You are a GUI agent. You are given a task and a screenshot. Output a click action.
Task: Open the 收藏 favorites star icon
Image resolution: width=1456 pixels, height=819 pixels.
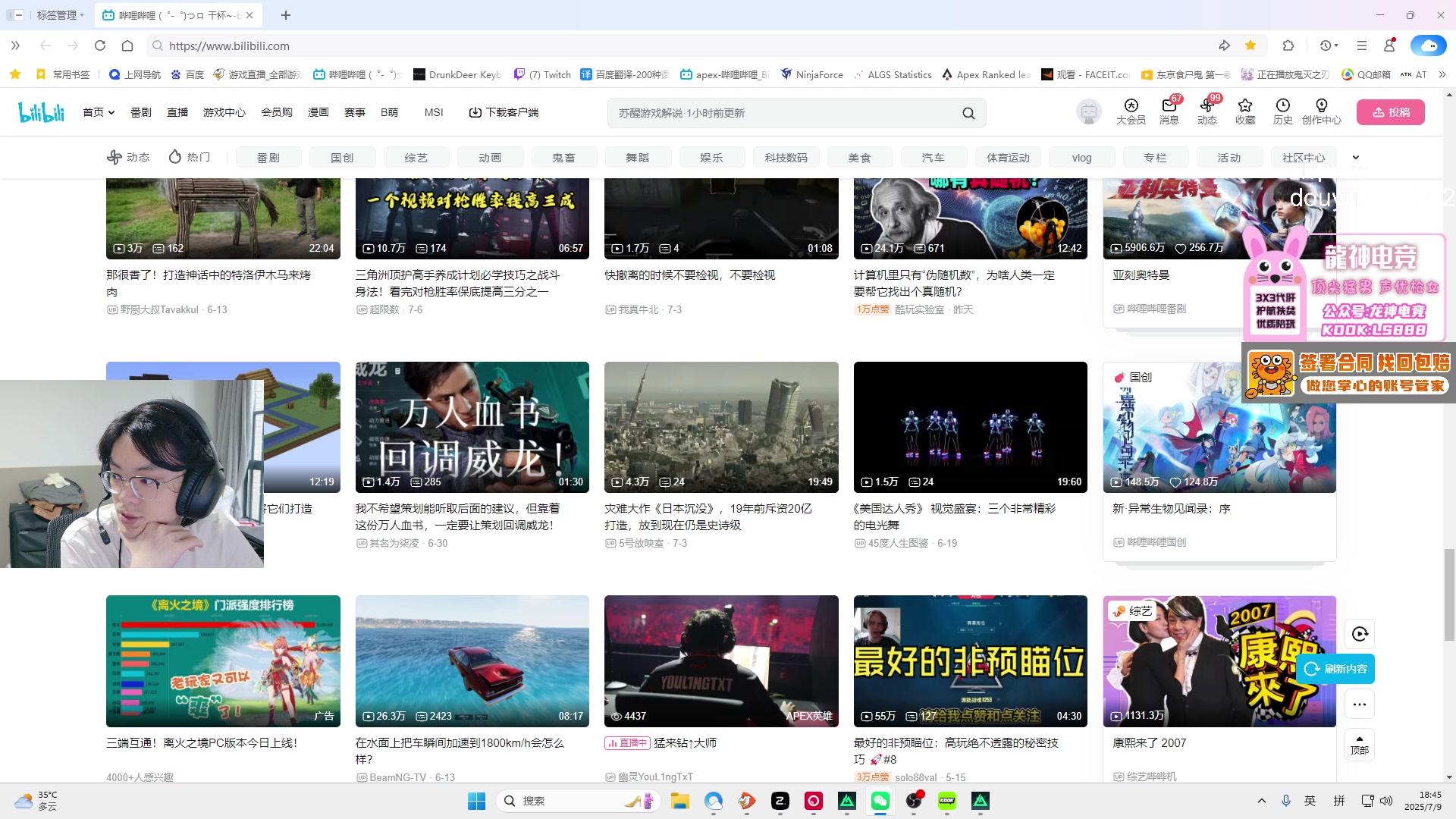1244,111
